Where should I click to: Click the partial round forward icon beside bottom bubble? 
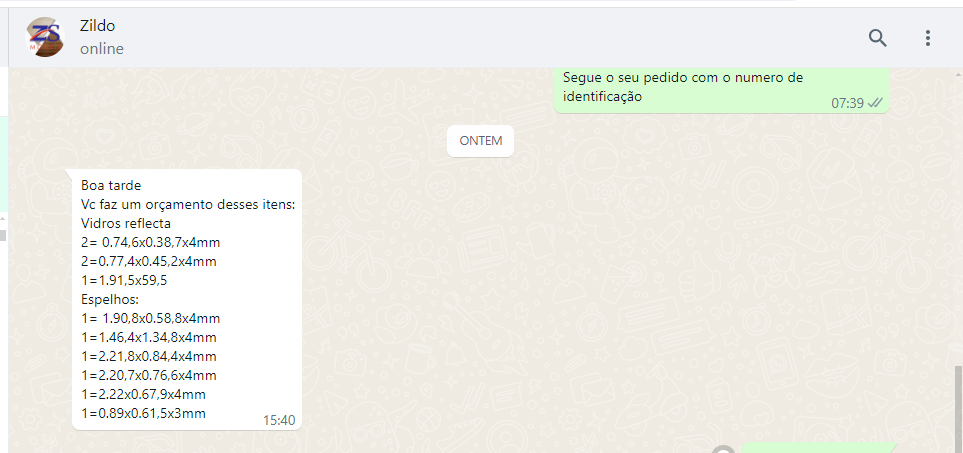725,449
